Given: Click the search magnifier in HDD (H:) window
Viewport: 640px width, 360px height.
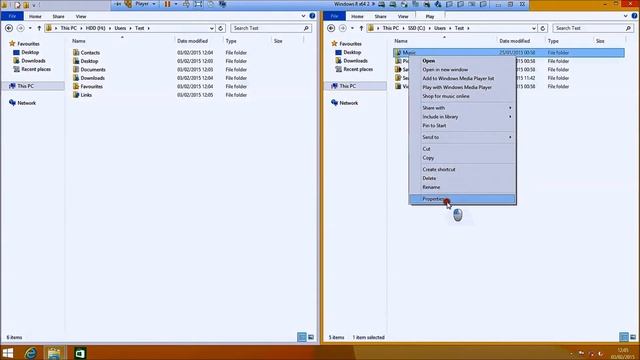Looking at the screenshot, I should tap(306, 28).
